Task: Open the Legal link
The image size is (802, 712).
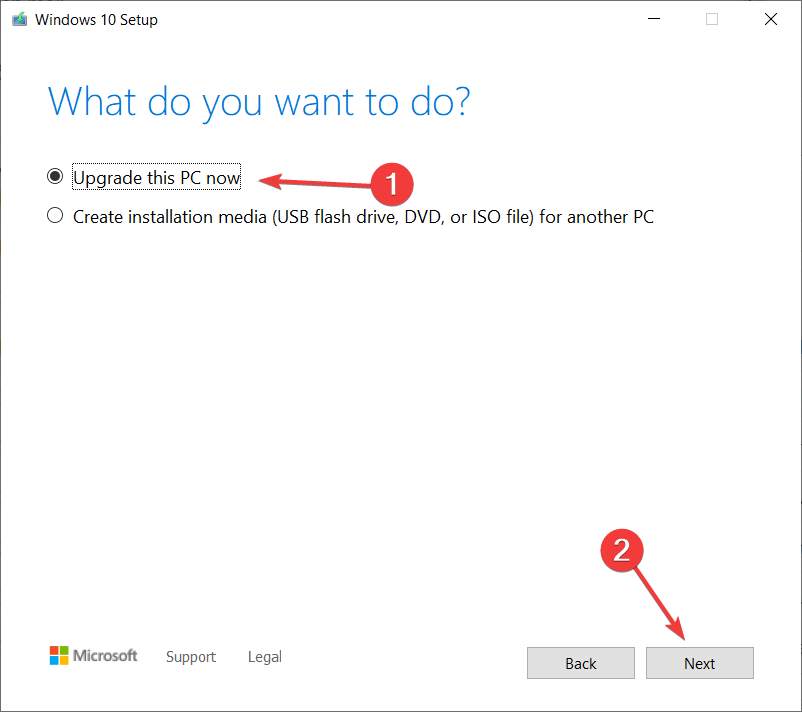Action: tap(264, 656)
